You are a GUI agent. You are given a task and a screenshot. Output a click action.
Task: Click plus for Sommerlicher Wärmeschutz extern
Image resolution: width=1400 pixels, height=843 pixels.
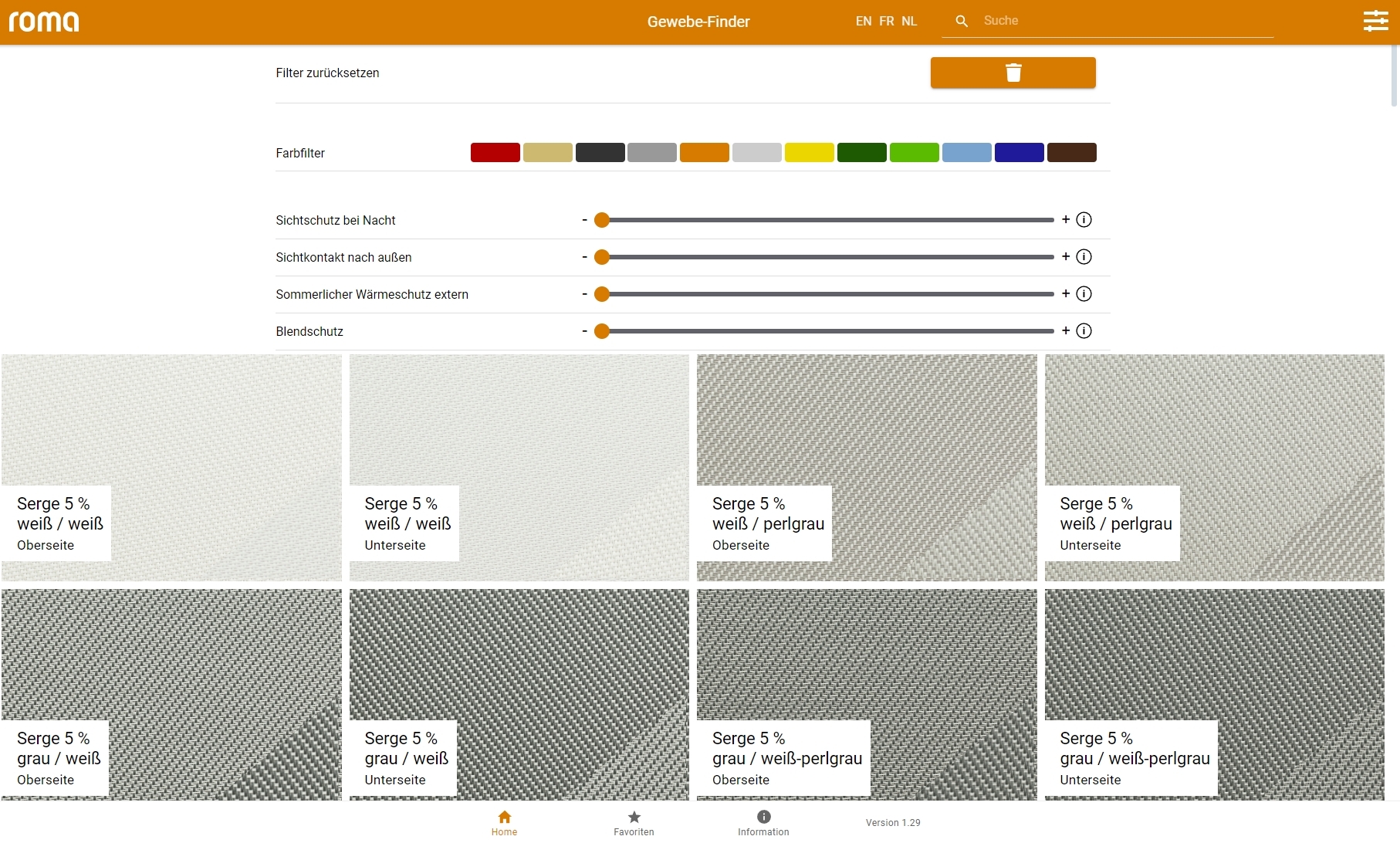[x=1066, y=293]
